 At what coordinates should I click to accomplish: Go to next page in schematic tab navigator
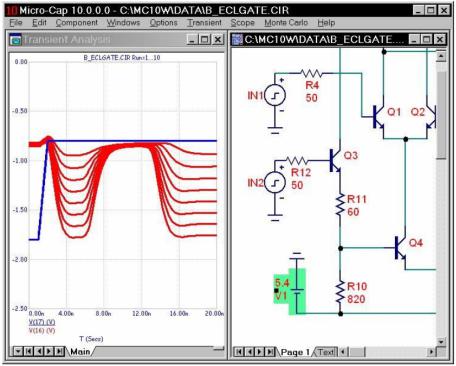[260, 352]
